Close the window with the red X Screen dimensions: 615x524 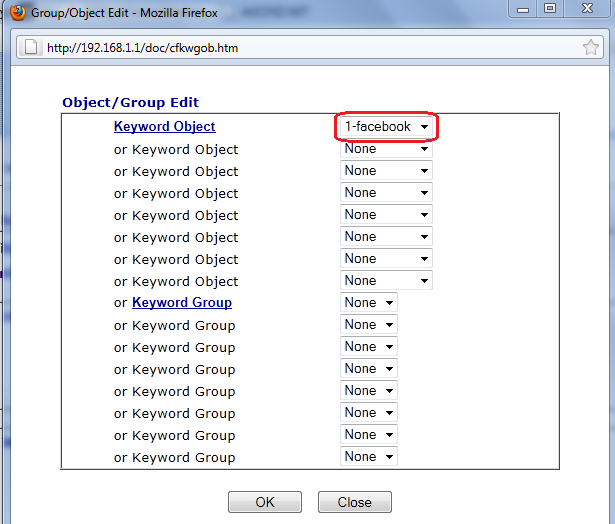tap(588, 9)
